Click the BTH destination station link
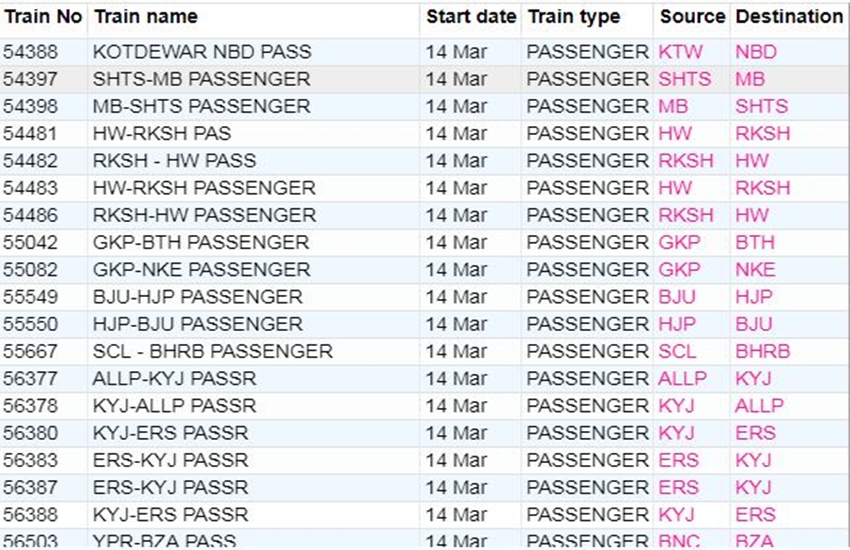 pyautogui.click(x=754, y=242)
